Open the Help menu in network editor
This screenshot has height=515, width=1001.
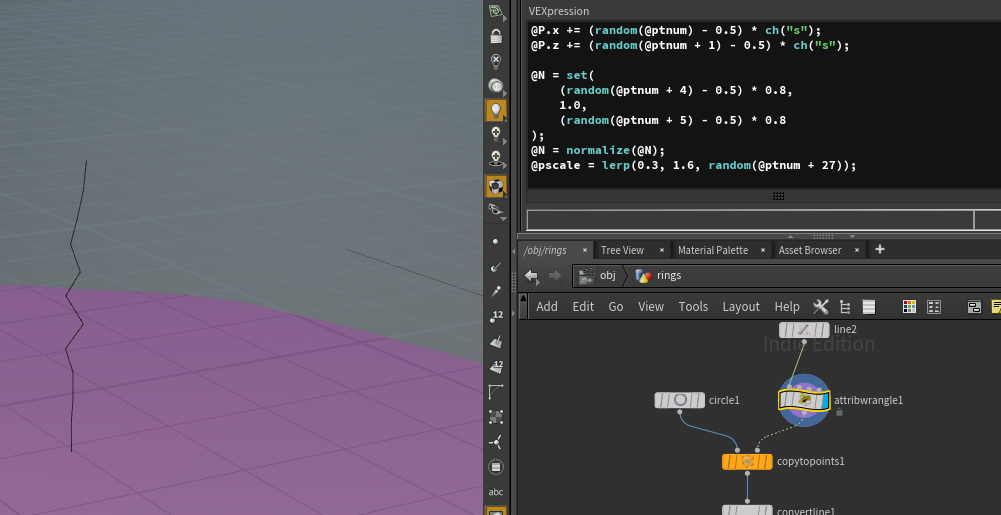(787, 307)
